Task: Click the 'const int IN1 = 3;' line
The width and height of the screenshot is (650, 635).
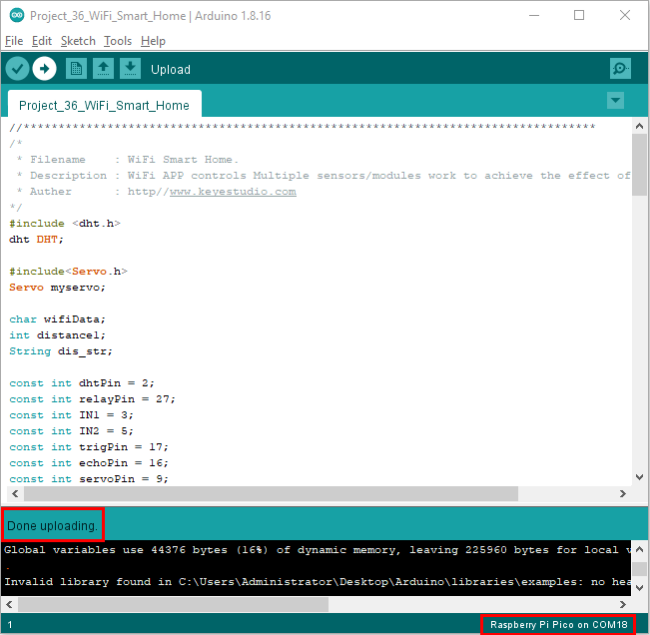Action: point(71,415)
